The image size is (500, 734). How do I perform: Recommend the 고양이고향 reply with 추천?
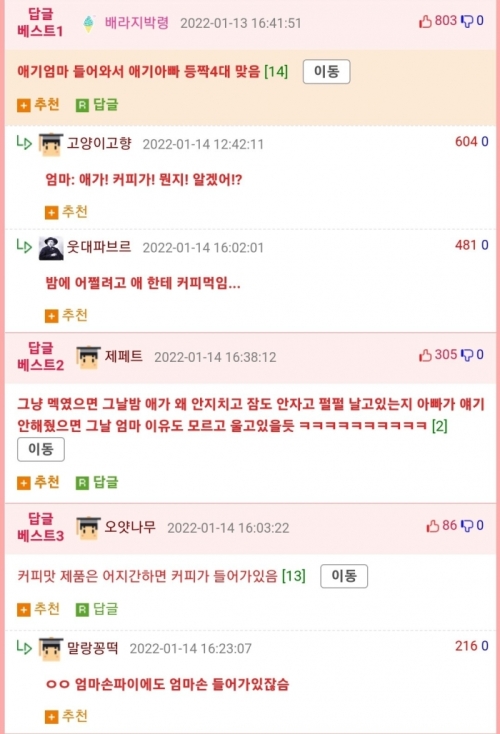(66, 212)
